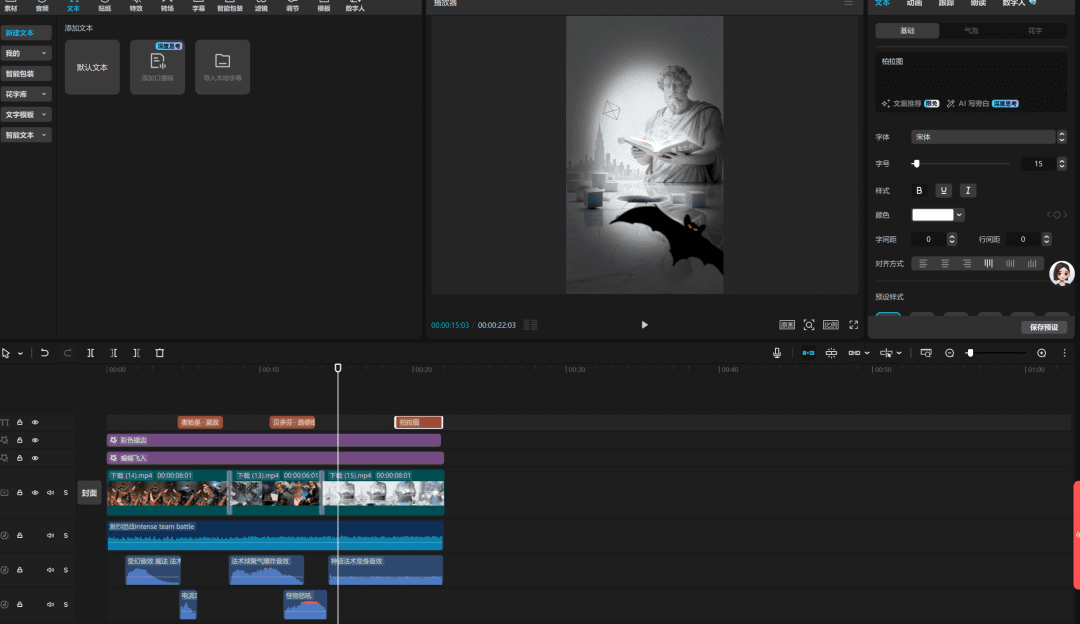Click the zoom-in plus icon for timeline
The height and width of the screenshot is (624, 1080).
1042,353
